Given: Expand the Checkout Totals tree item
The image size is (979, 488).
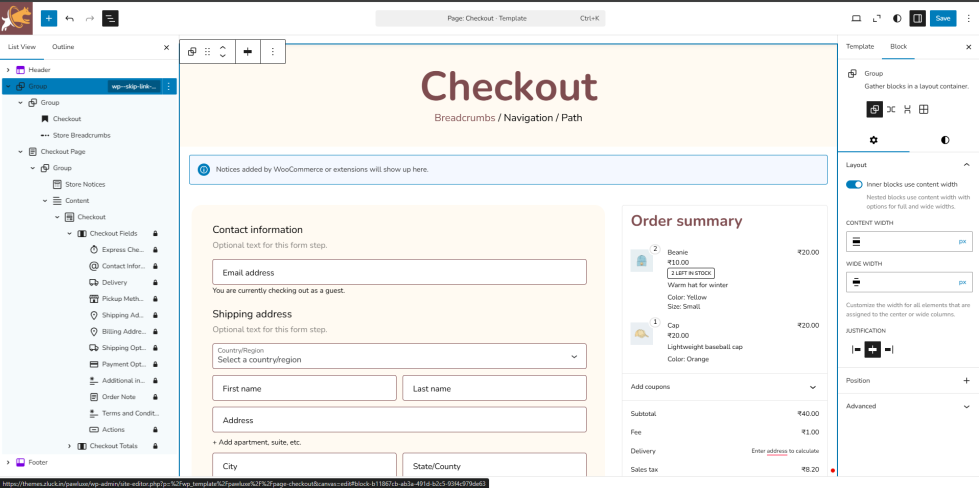Looking at the screenshot, I should [x=69, y=446].
